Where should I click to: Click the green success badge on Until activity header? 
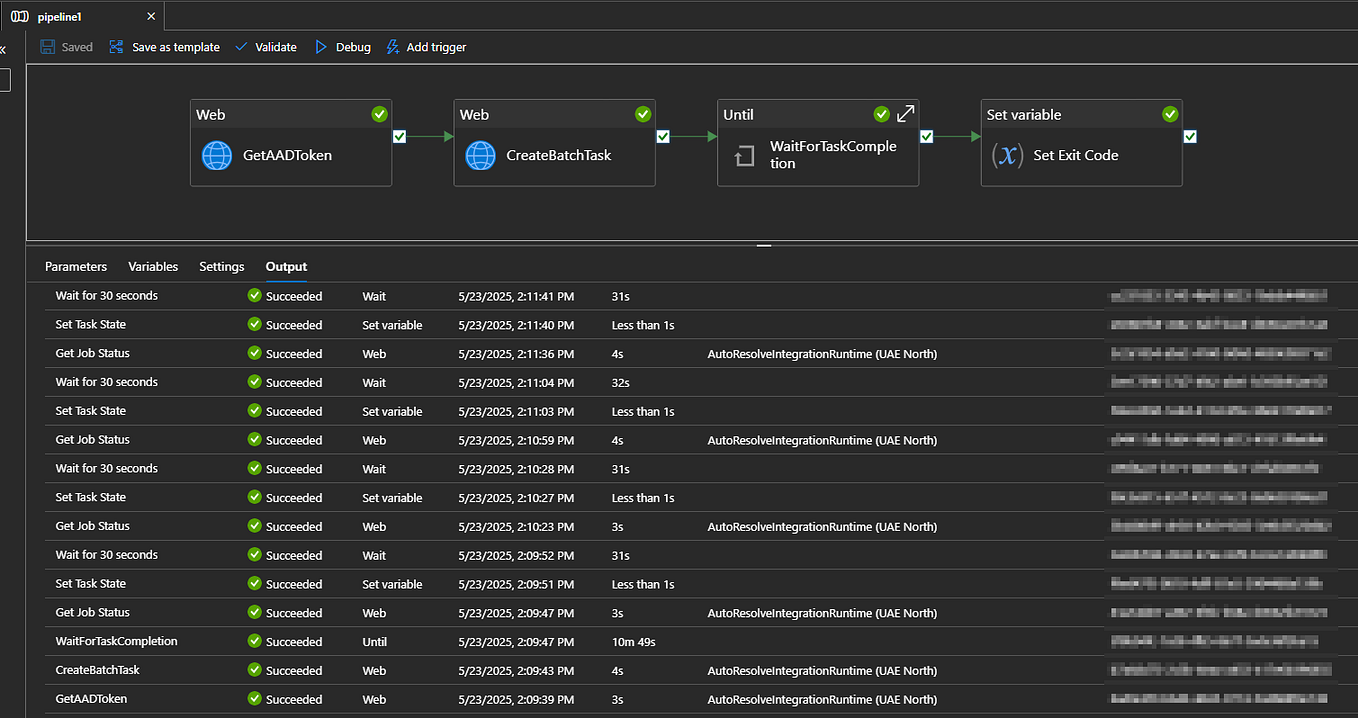881,114
